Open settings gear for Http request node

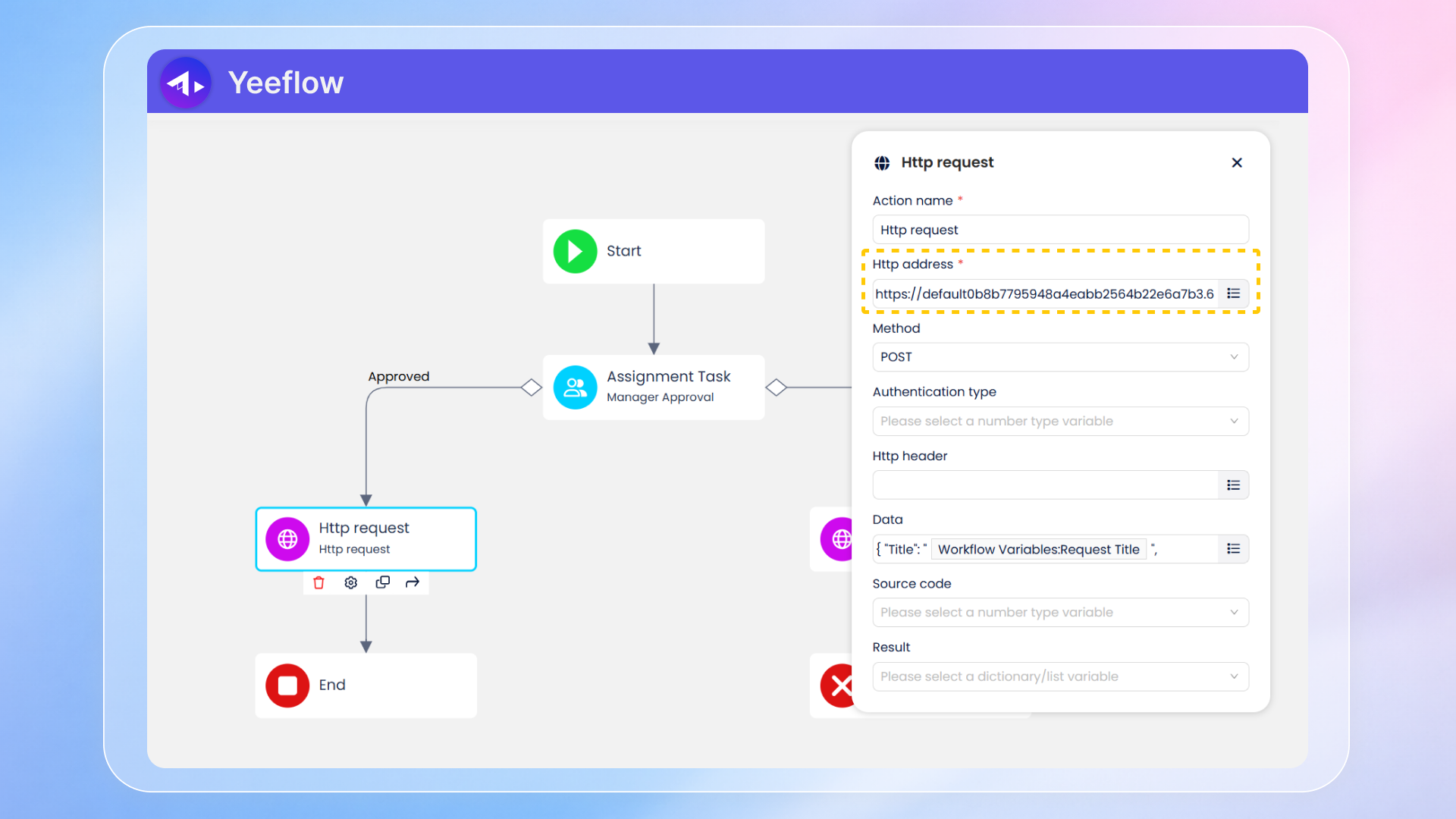350,582
